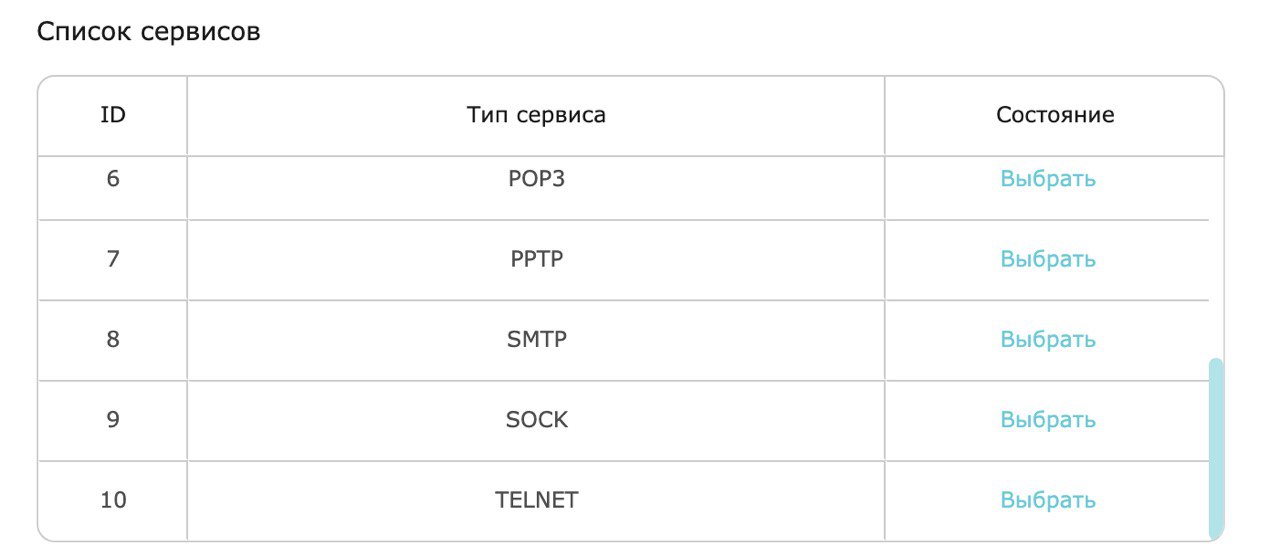Click the ID cell with number 8

(x=113, y=339)
